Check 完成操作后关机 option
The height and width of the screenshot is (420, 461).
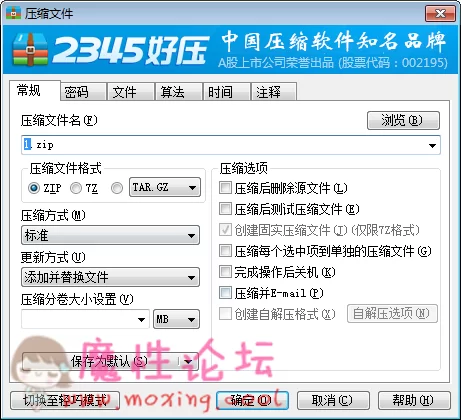pyautogui.click(x=225, y=272)
